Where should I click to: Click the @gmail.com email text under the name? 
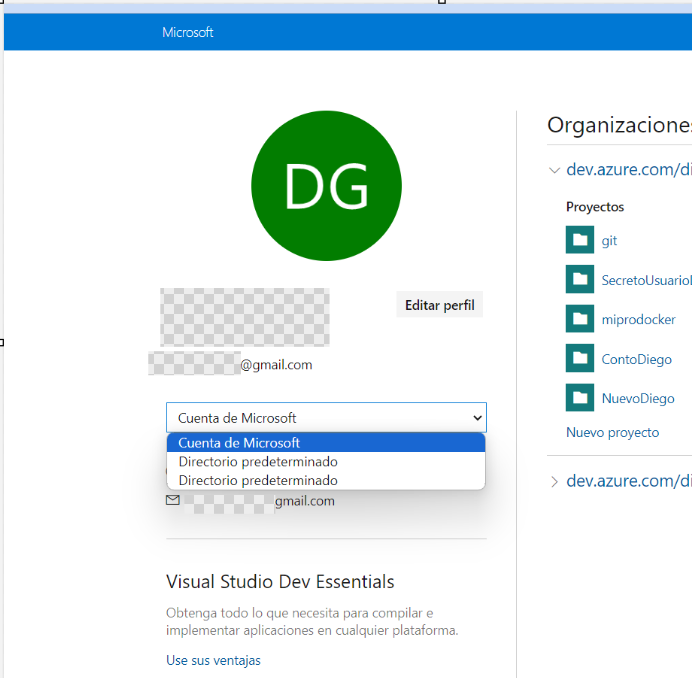pos(276,365)
